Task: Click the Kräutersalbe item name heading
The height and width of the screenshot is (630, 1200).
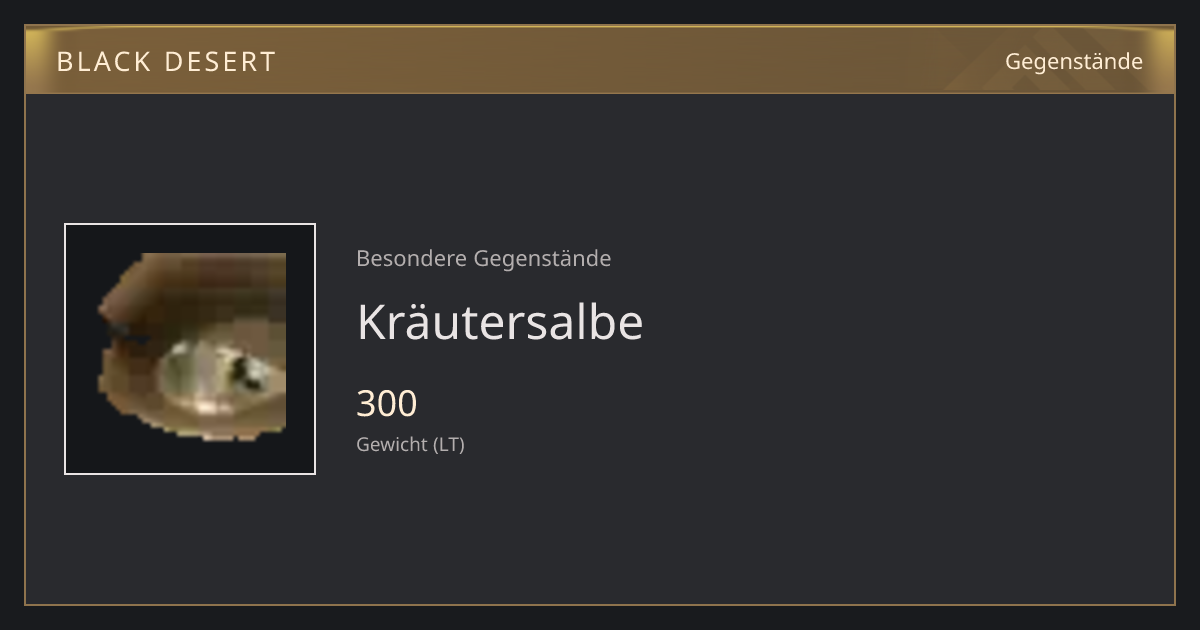Action: (500, 322)
